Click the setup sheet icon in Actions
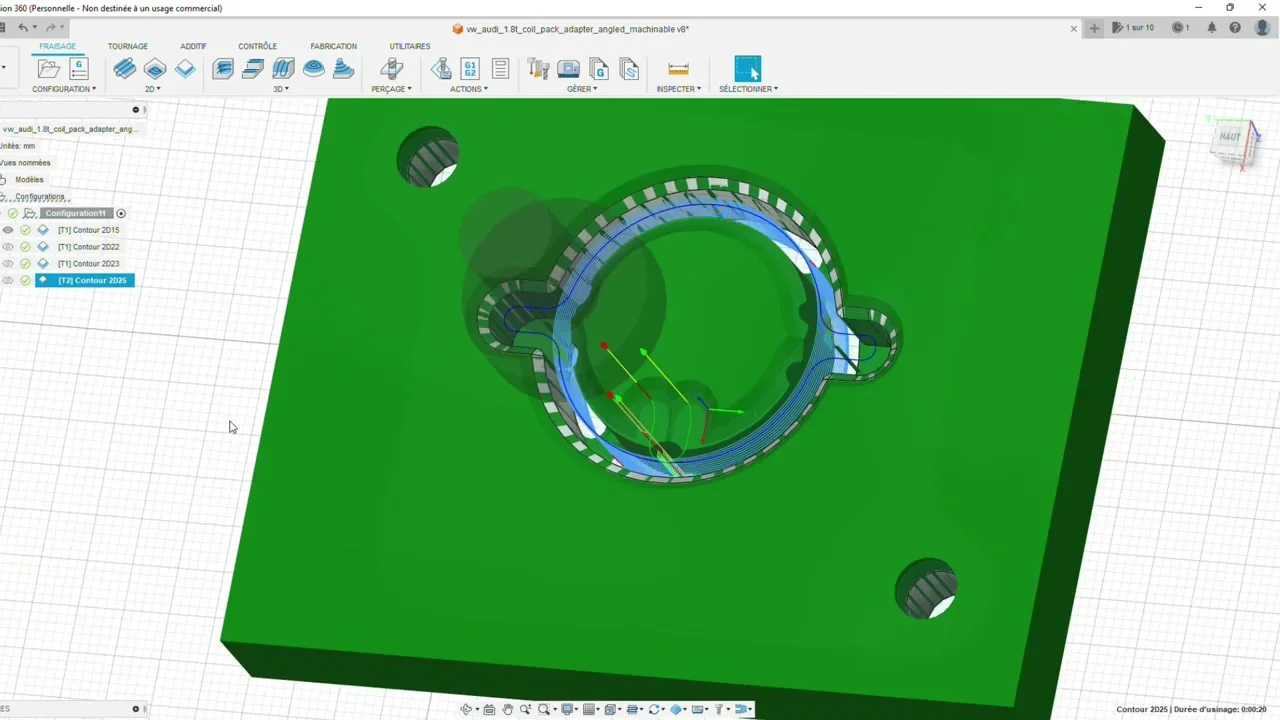The height and width of the screenshot is (720, 1280). pos(500,69)
